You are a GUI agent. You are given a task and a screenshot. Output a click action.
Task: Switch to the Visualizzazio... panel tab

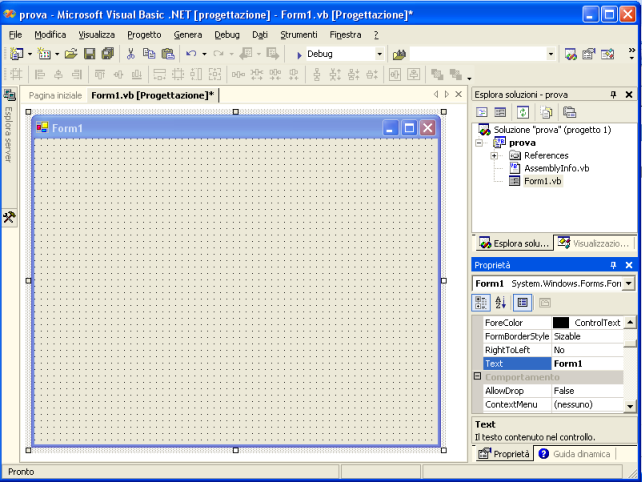[595, 243]
